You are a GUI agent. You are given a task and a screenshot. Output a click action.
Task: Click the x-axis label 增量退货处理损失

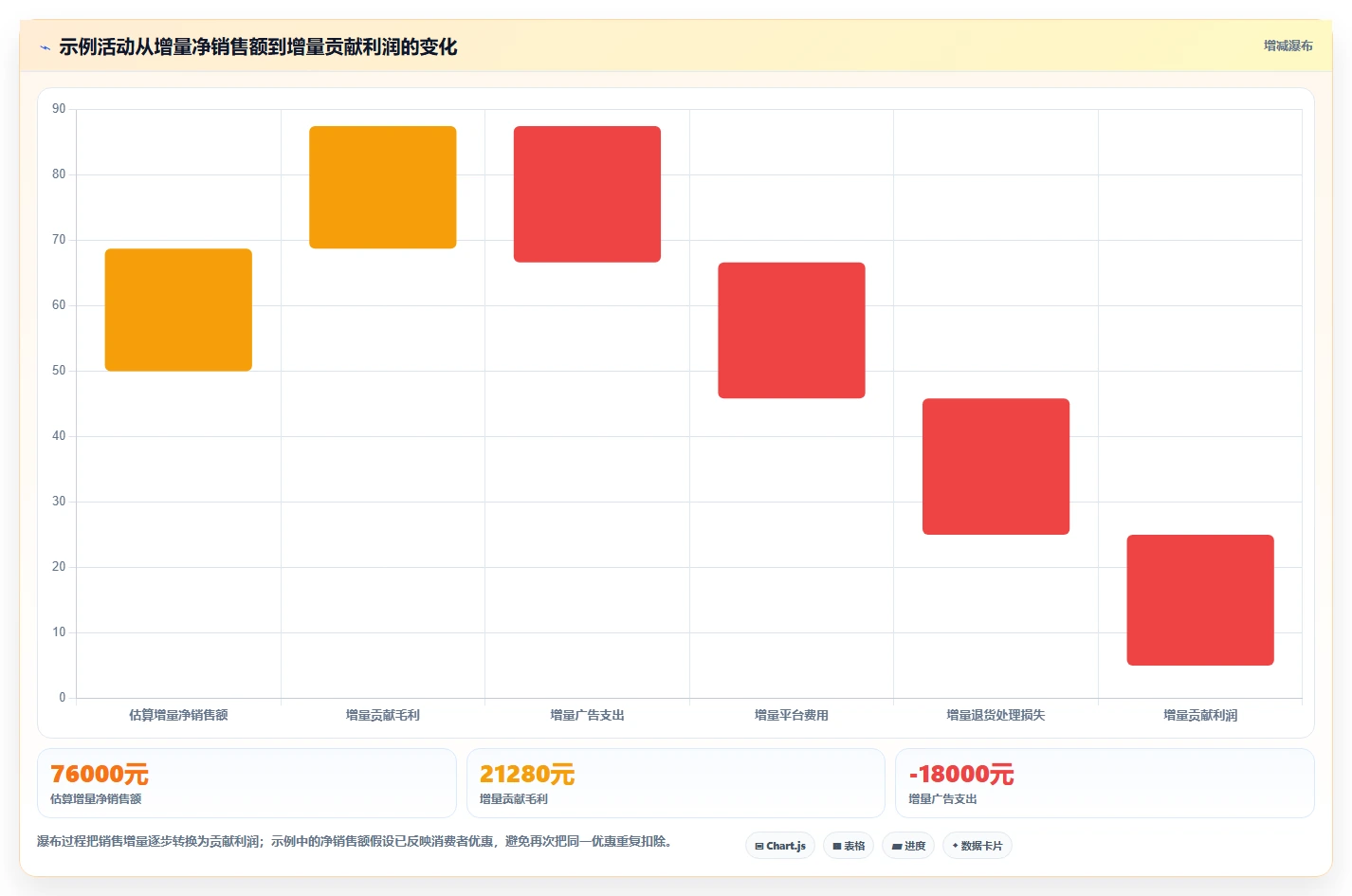[996, 715]
